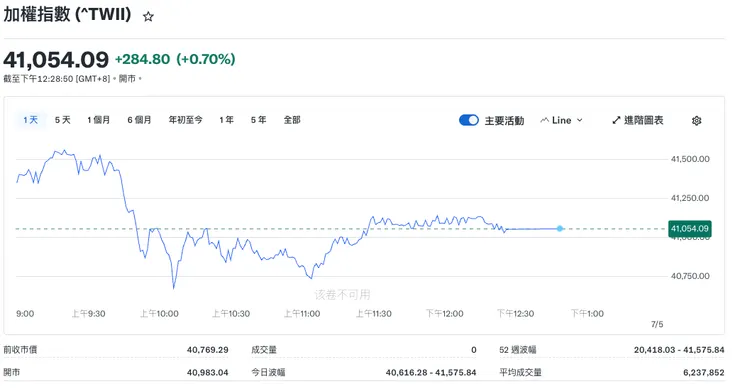Select the 5 年 range tab
Image resolution: width=740 pixels, height=389 pixels.
[259, 120]
